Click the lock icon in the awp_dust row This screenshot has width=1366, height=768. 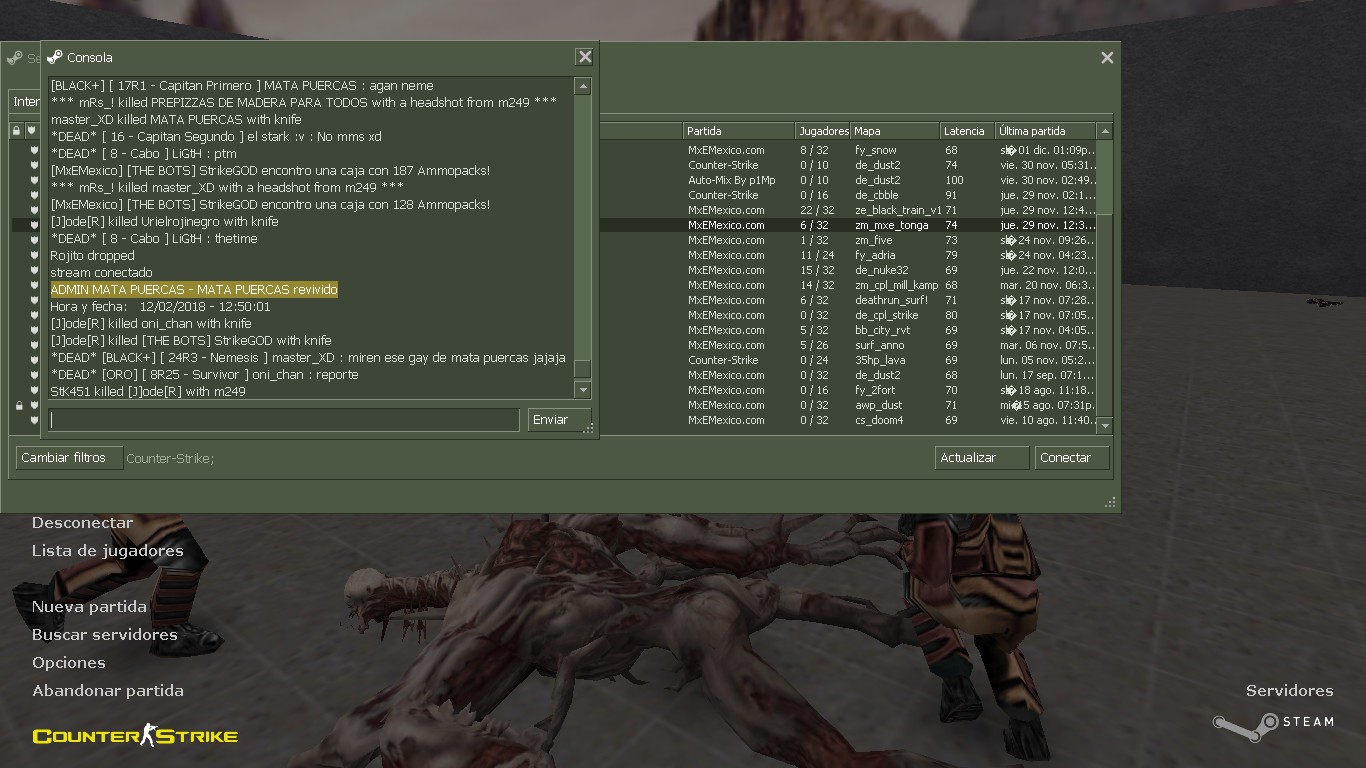18,405
